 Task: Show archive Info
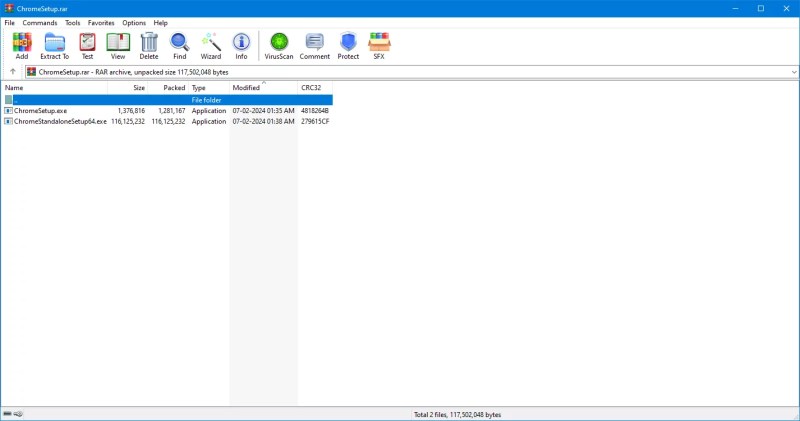[241, 42]
